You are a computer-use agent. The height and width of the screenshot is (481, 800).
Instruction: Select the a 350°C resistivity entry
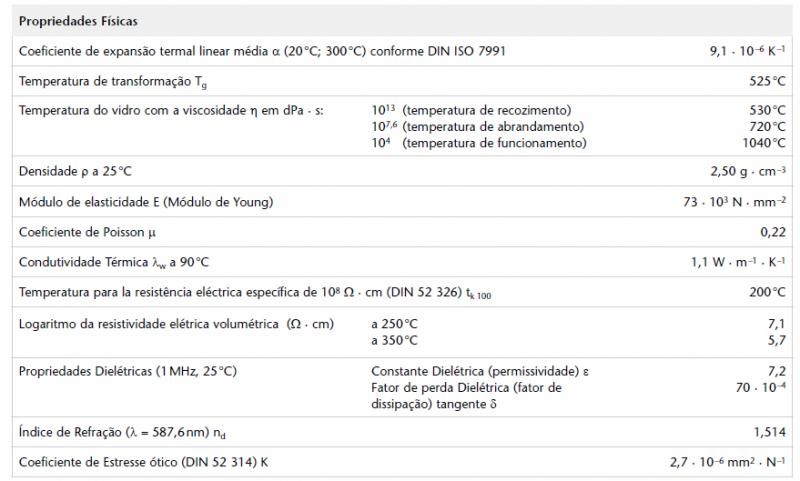pyautogui.click(x=394, y=340)
